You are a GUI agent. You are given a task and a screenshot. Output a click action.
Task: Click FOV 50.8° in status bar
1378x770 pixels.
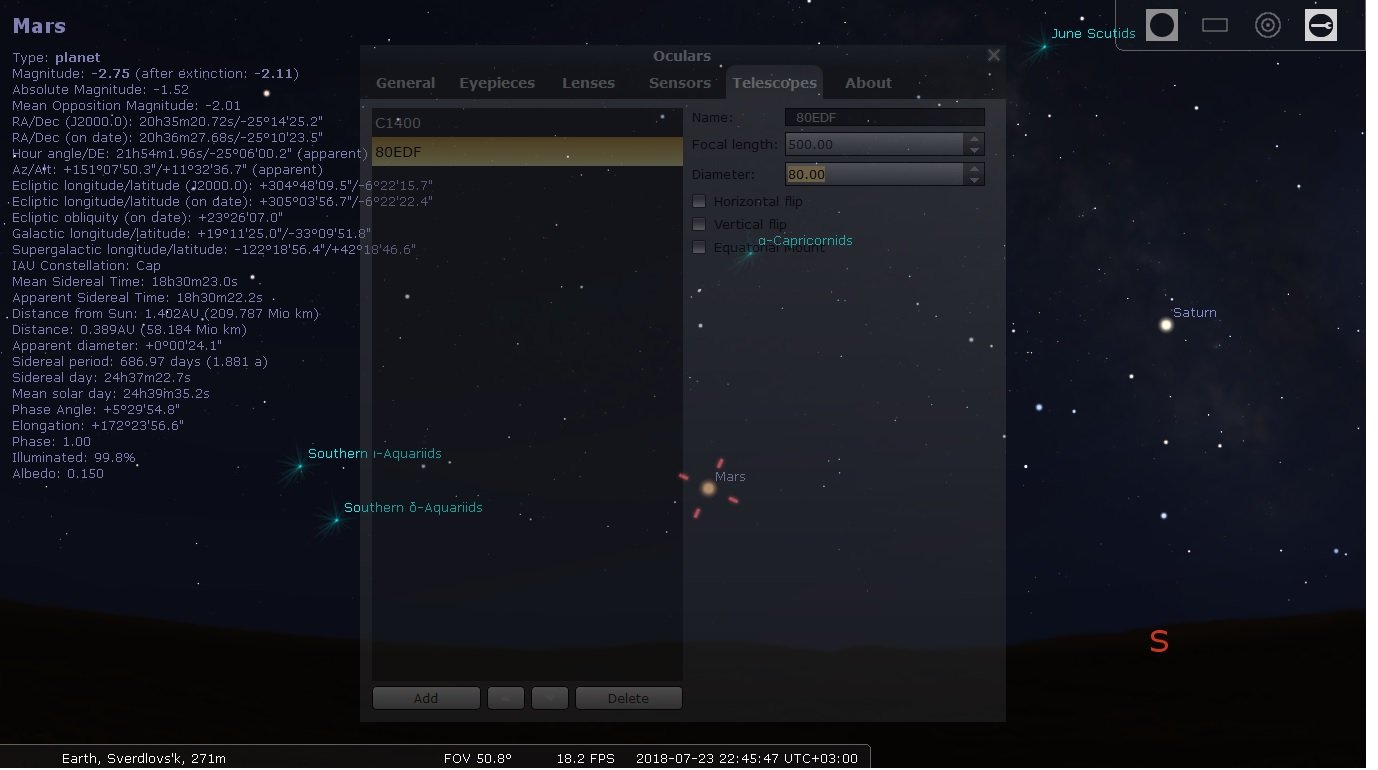coord(477,758)
